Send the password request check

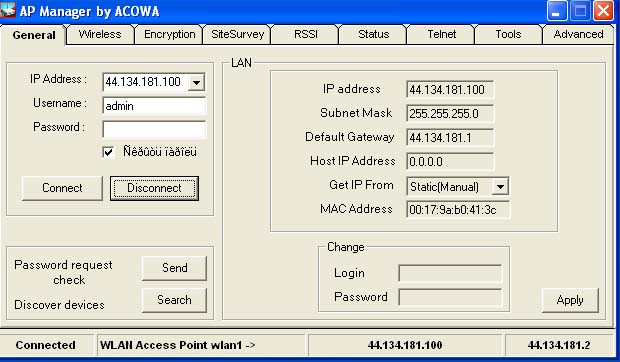coord(174,268)
